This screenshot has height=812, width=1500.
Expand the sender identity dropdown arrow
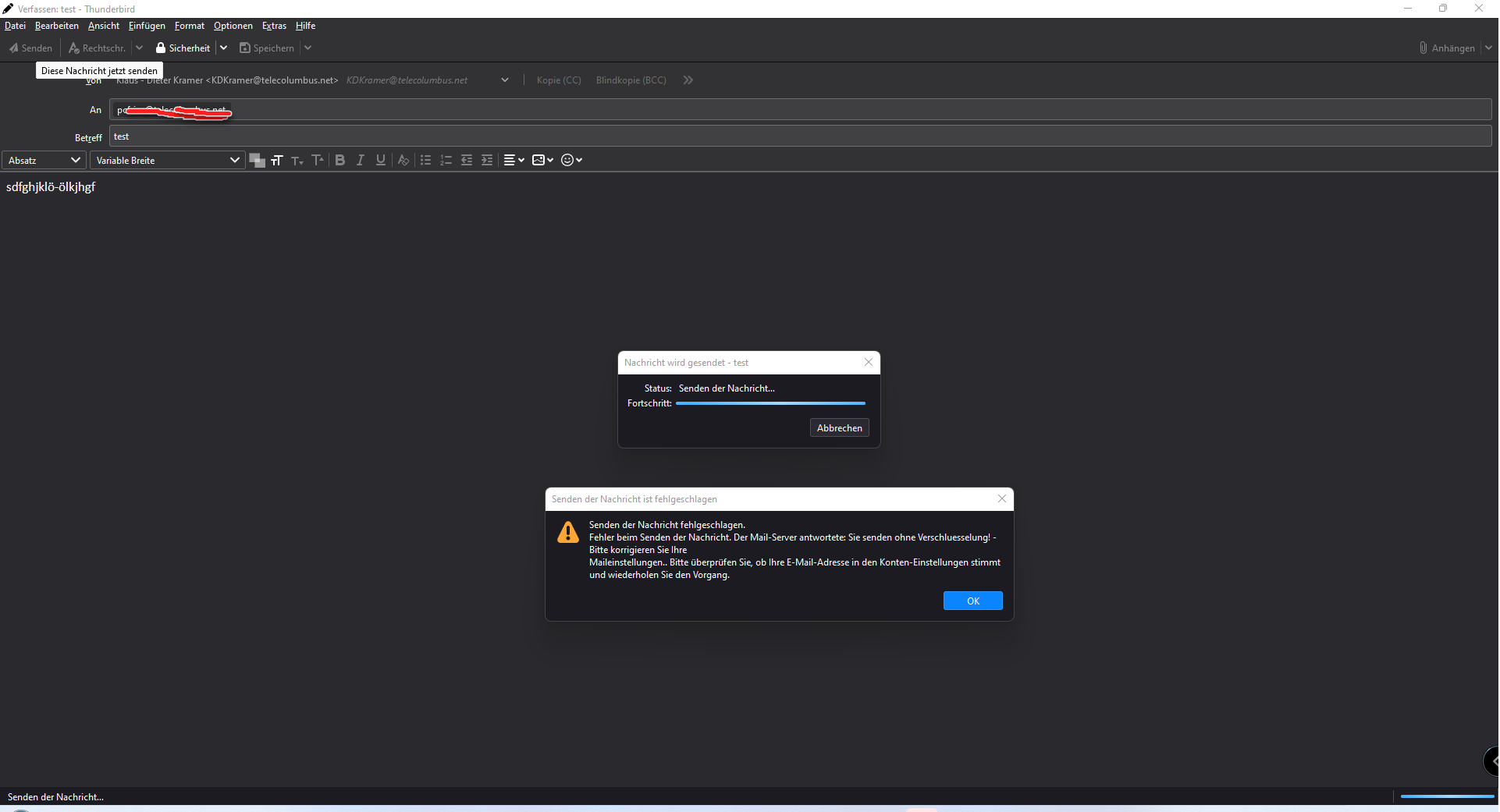[x=505, y=80]
